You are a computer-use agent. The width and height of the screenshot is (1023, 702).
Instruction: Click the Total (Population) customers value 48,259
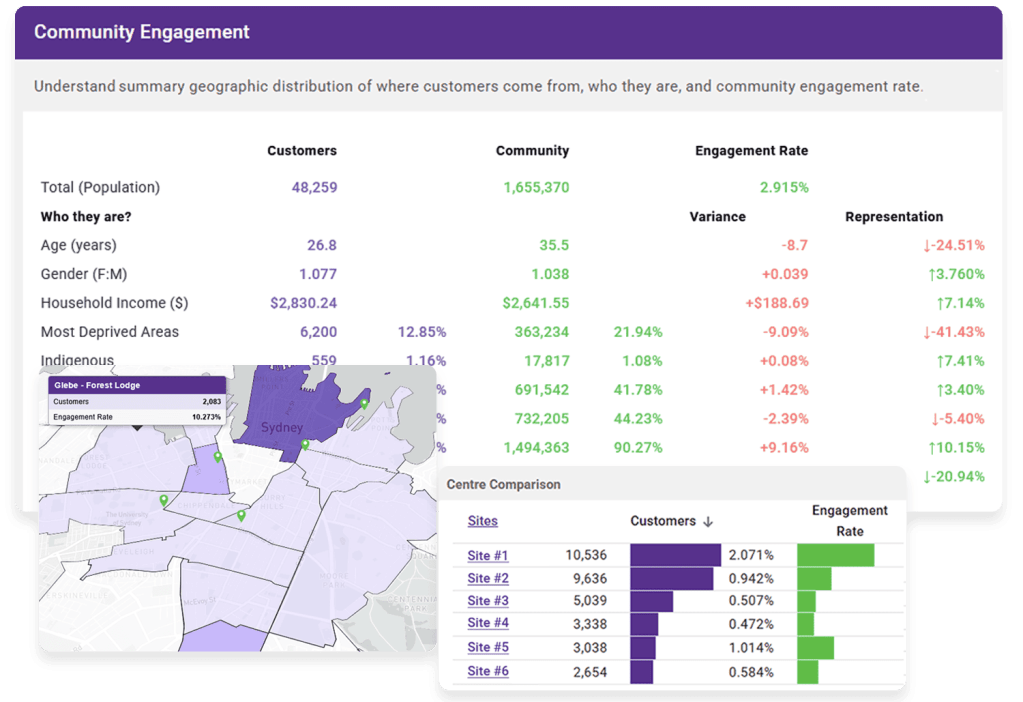pyautogui.click(x=314, y=187)
